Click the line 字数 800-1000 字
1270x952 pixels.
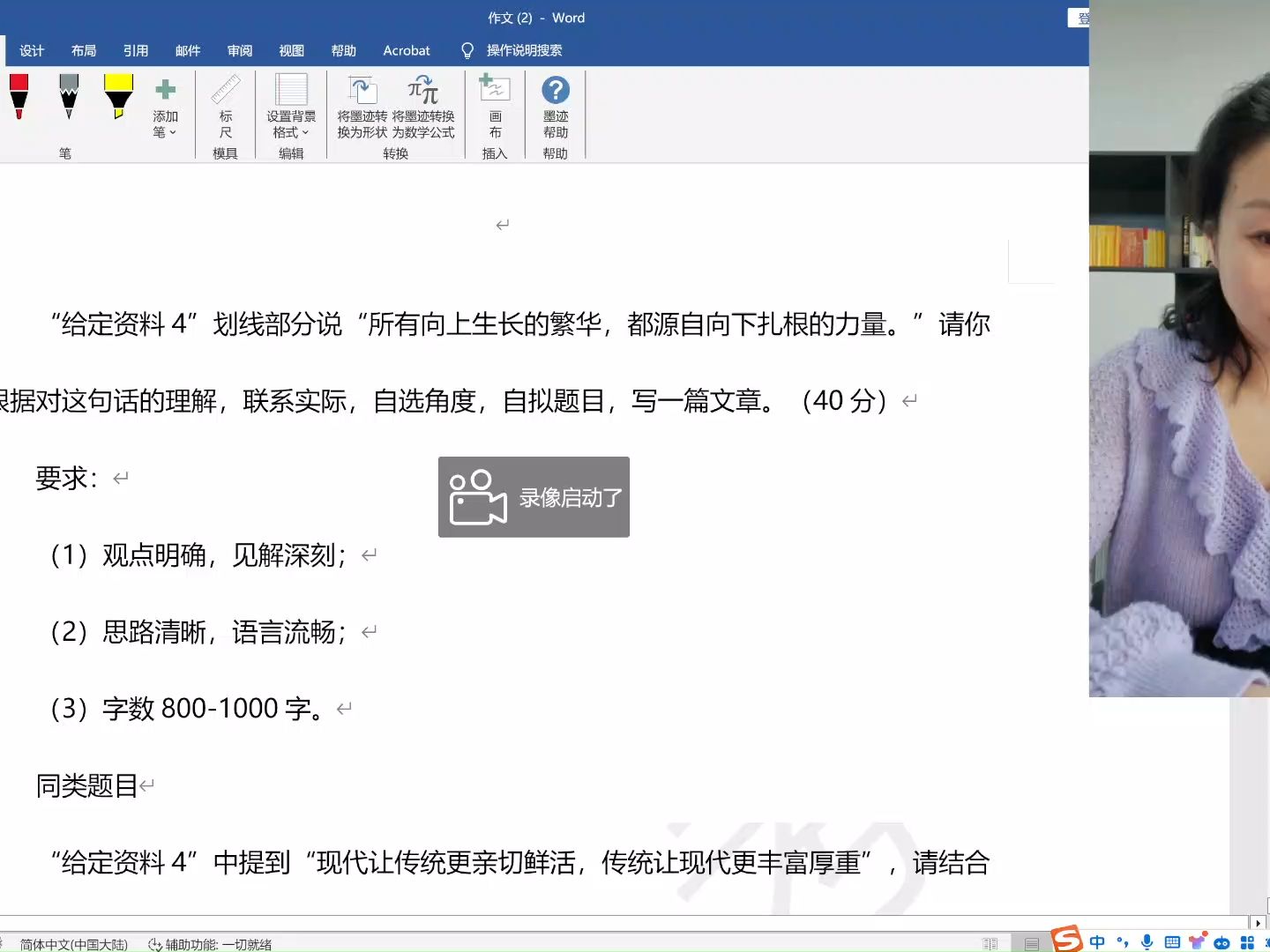click(x=205, y=709)
